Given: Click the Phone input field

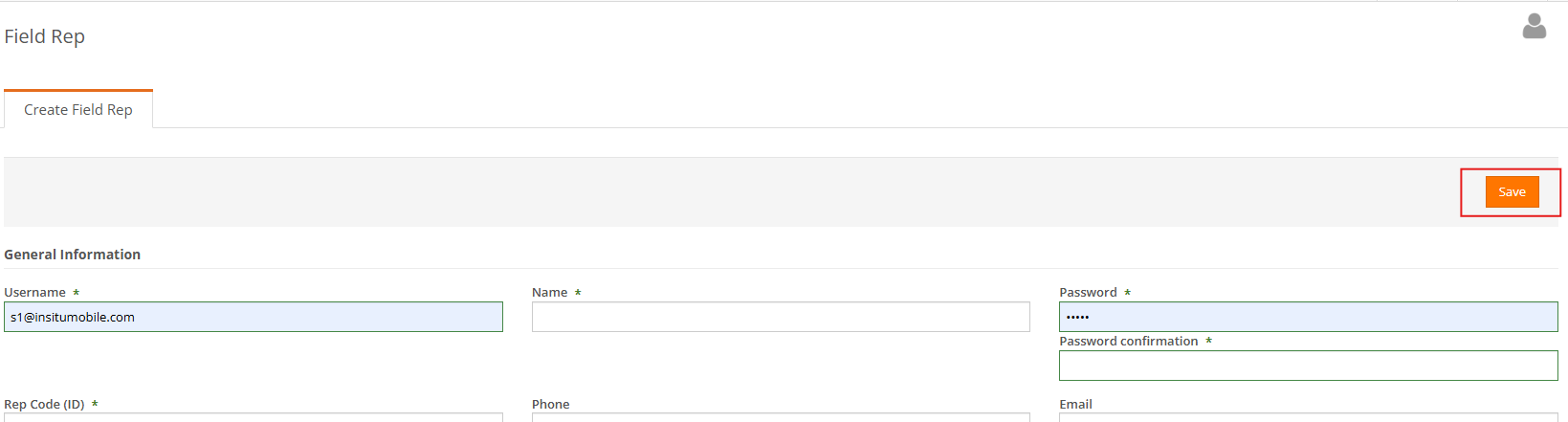Looking at the screenshot, I should (781, 417).
